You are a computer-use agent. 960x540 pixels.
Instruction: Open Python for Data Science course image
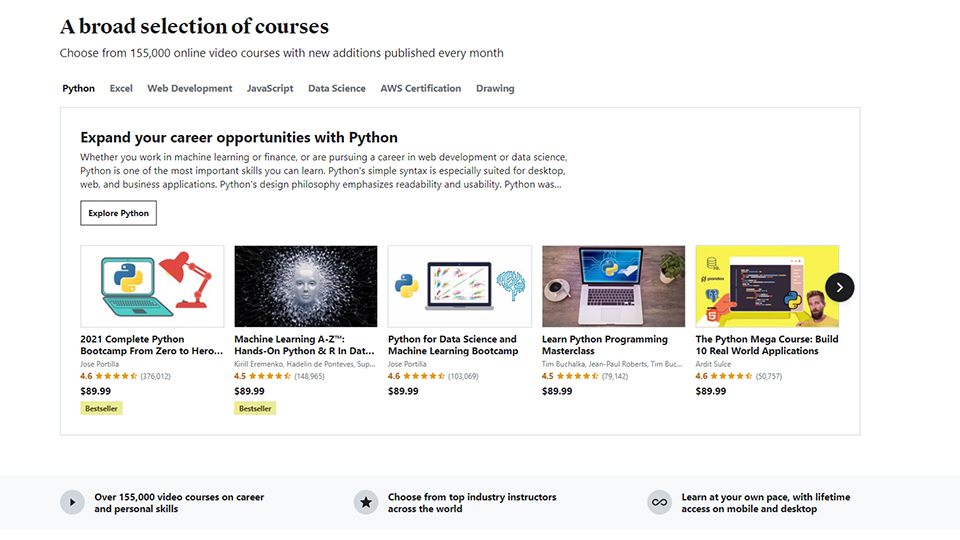[x=460, y=287]
